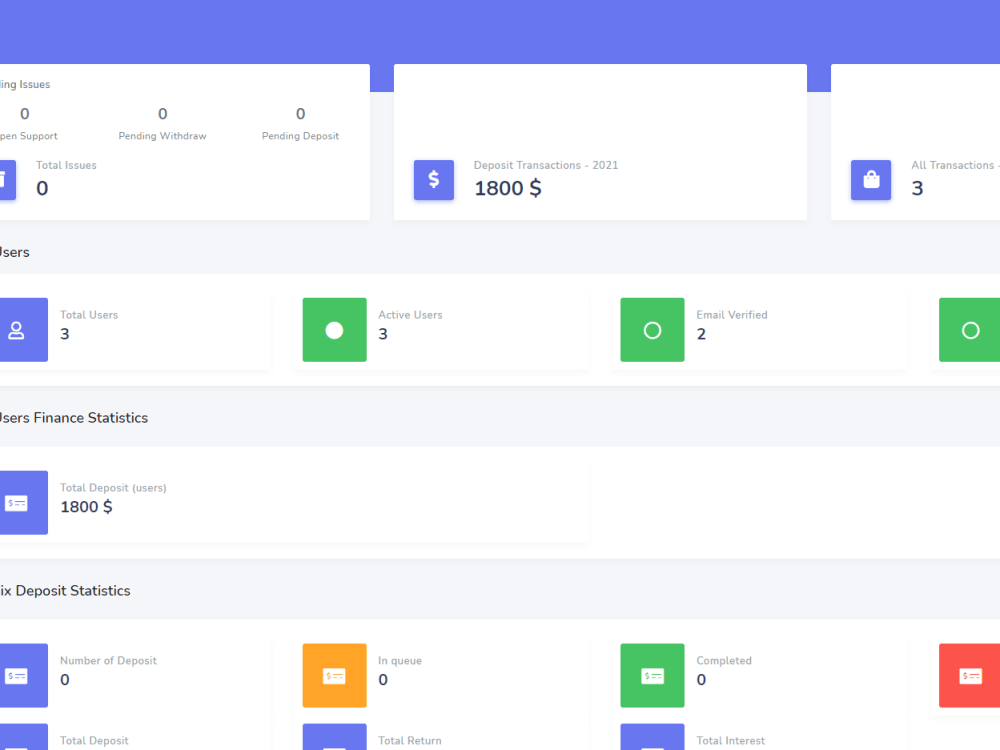Click the Email Verified value 2
The width and height of the screenshot is (1000, 750).
[x=701, y=334]
